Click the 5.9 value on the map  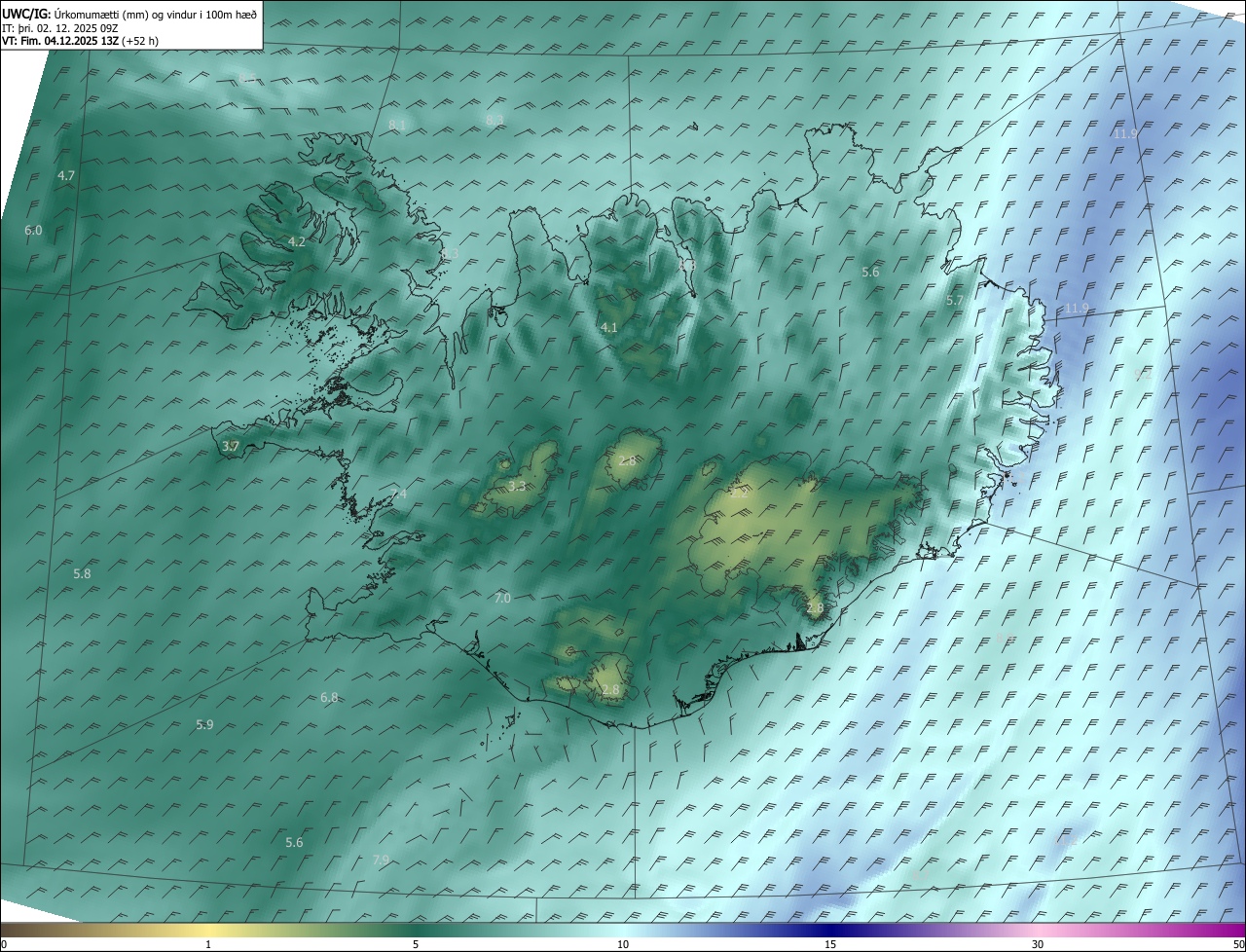204,724
